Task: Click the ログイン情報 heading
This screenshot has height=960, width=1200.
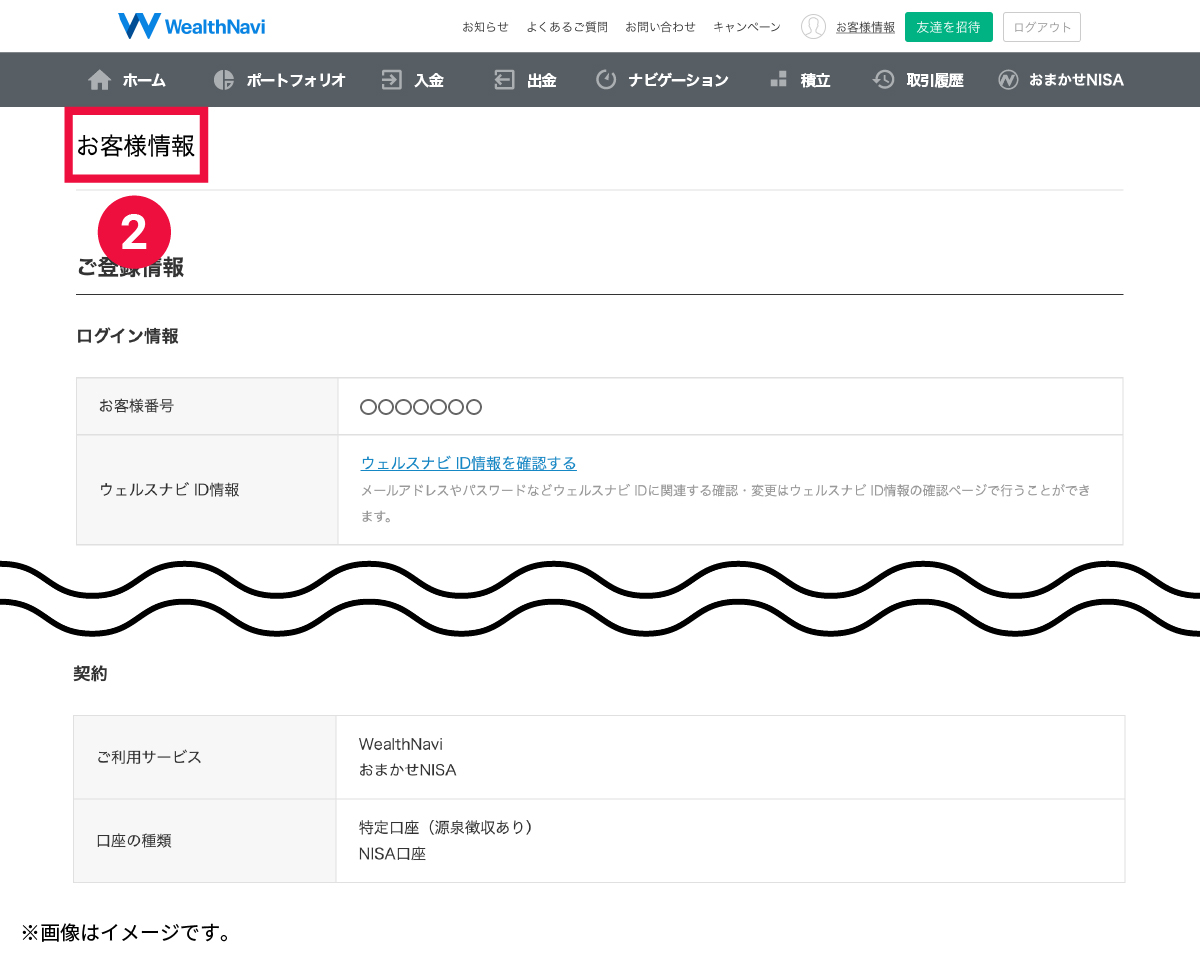Action: point(127,336)
